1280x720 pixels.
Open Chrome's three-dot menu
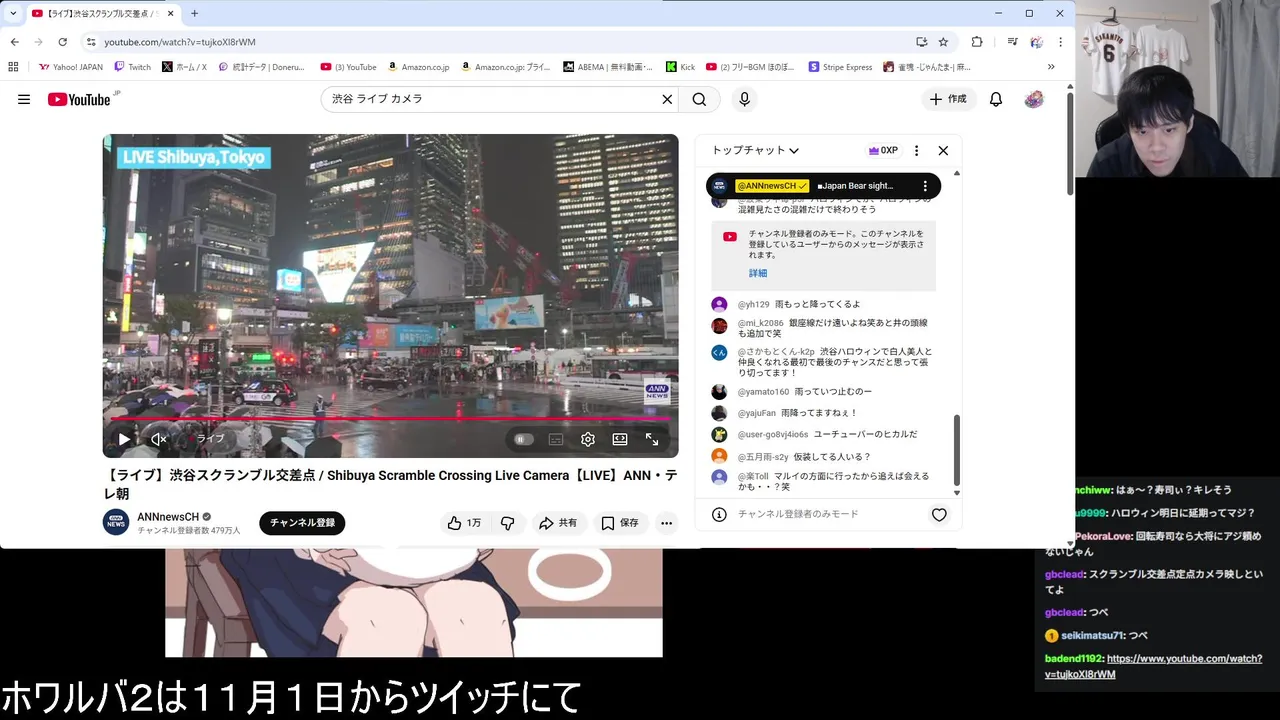pyautogui.click(x=1060, y=42)
